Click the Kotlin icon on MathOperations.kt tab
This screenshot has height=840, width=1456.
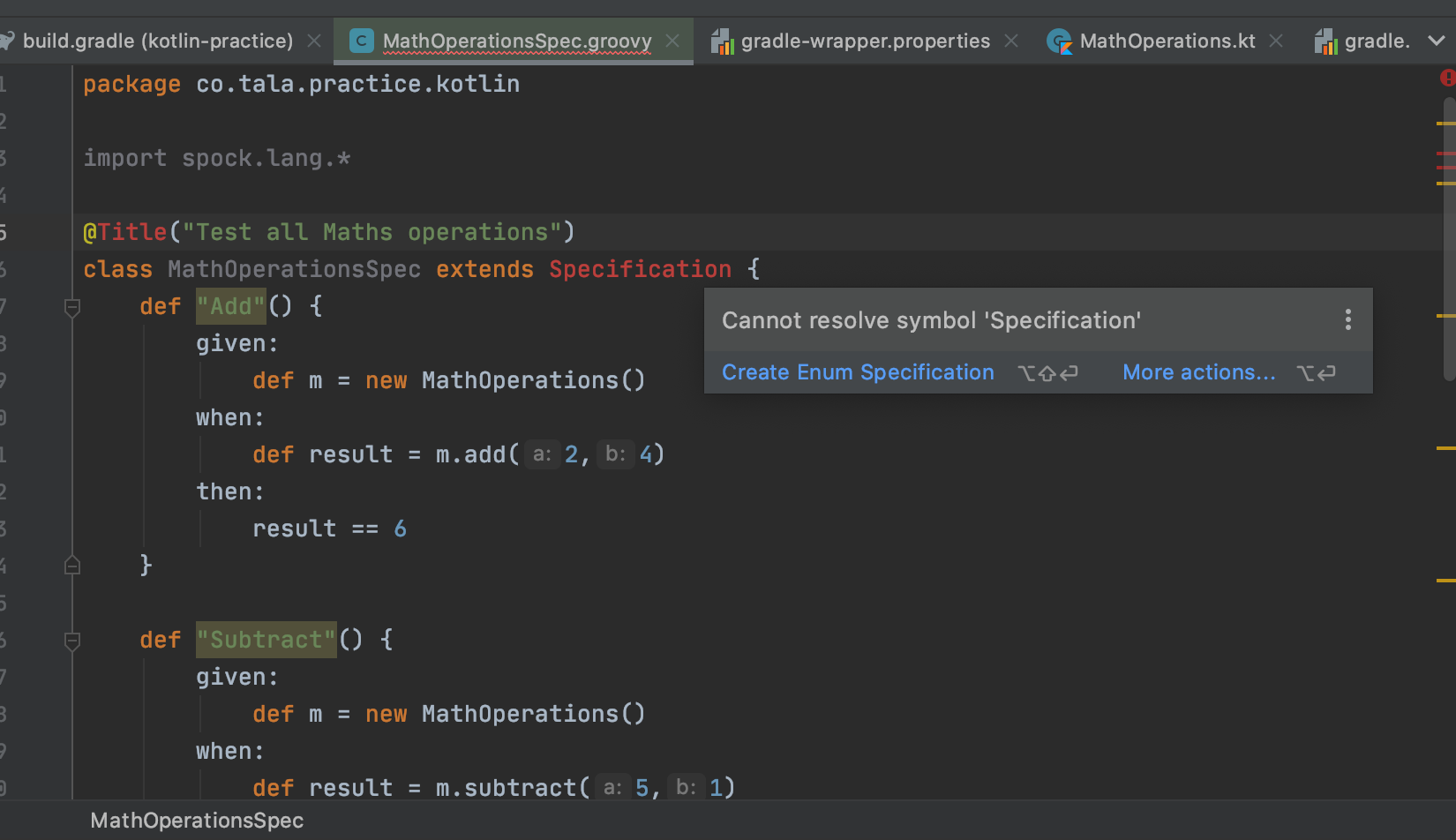1059,40
